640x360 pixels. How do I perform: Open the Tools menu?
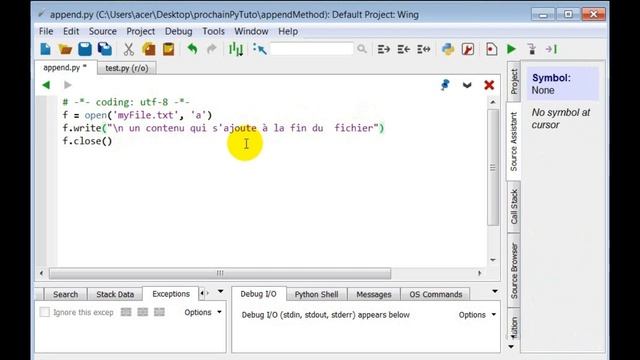(x=213, y=31)
